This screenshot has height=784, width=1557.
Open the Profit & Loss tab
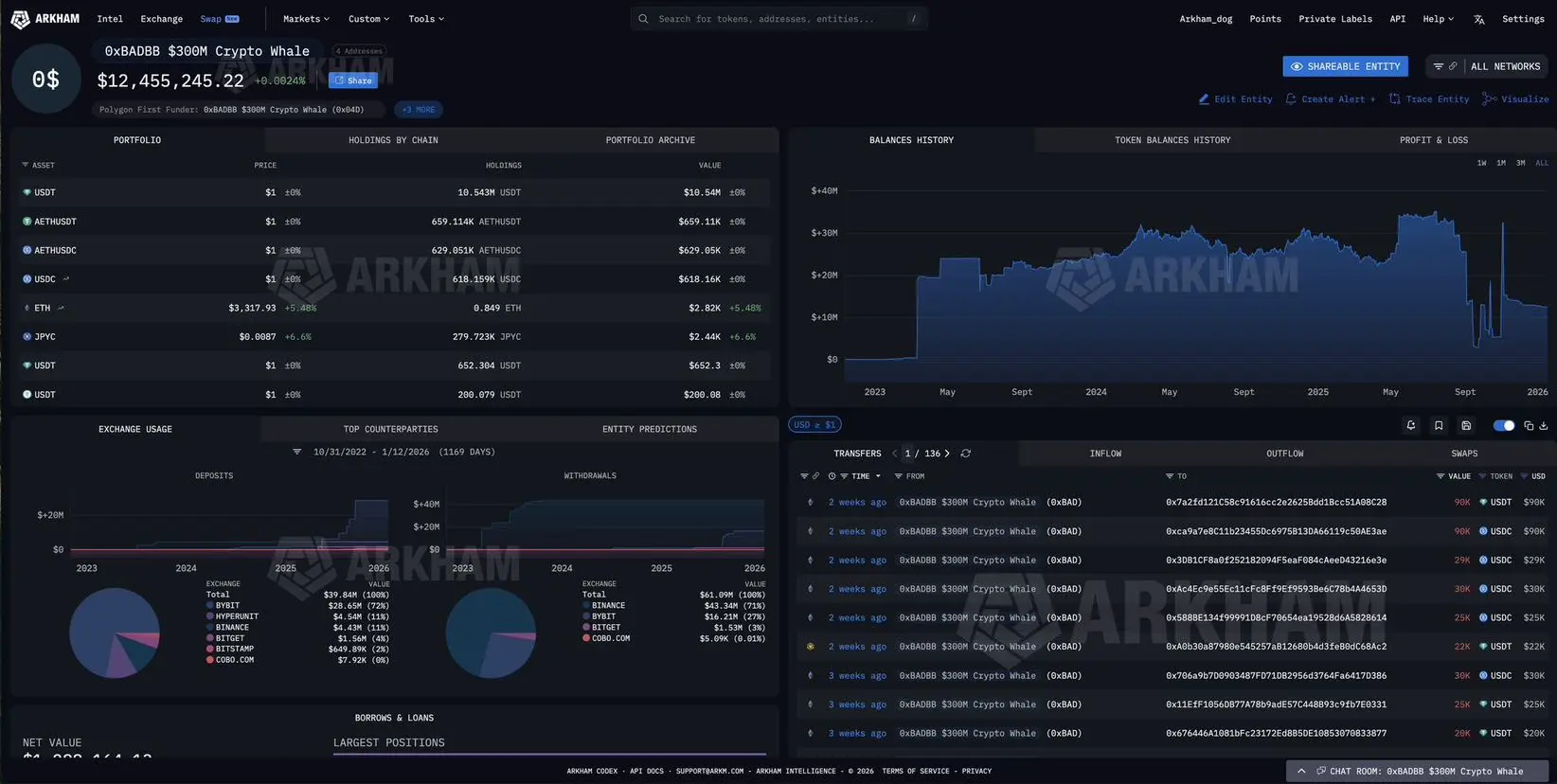pos(1433,140)
